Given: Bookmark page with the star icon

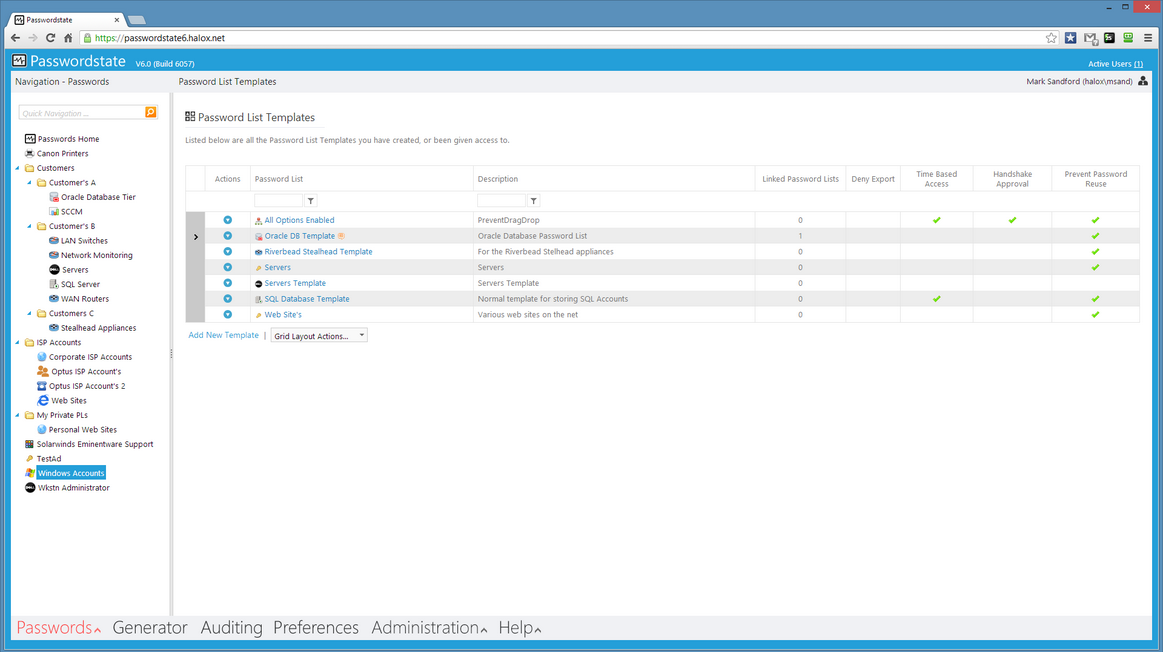Looking at the screenshot, I should pos(1051,38).
